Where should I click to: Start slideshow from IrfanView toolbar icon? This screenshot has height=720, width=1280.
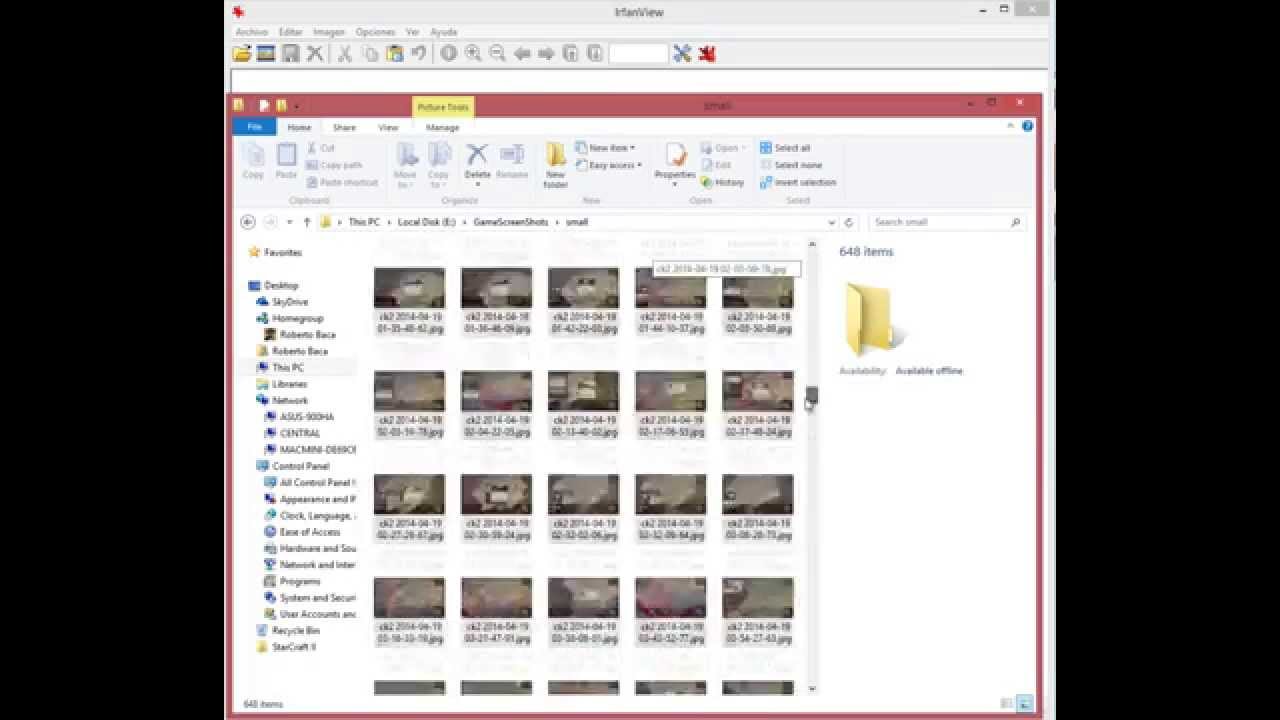click(x=266, y=54)
